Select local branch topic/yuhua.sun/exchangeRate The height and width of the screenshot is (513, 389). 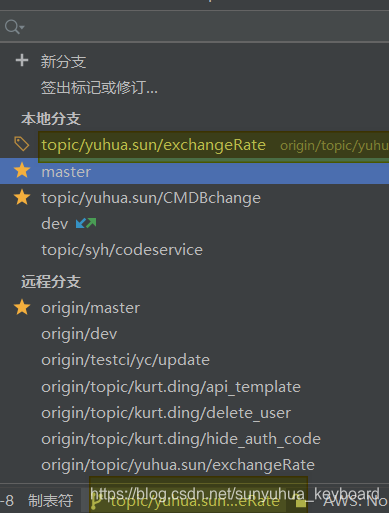153,145
